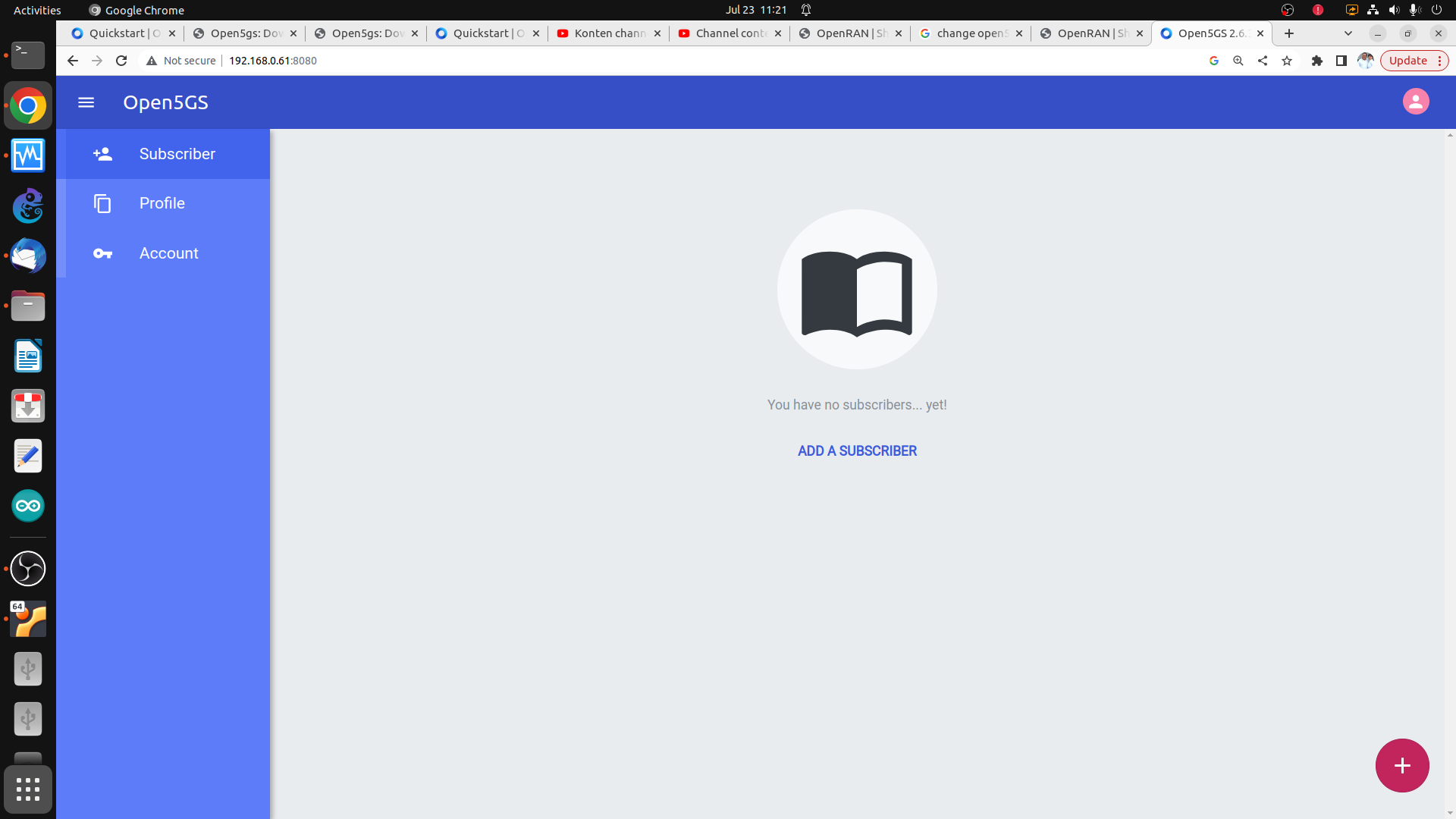This screenshot has height=819, width=1456.
Task: Open the zoom magnifier icon in address bar
Action: 1238,61
